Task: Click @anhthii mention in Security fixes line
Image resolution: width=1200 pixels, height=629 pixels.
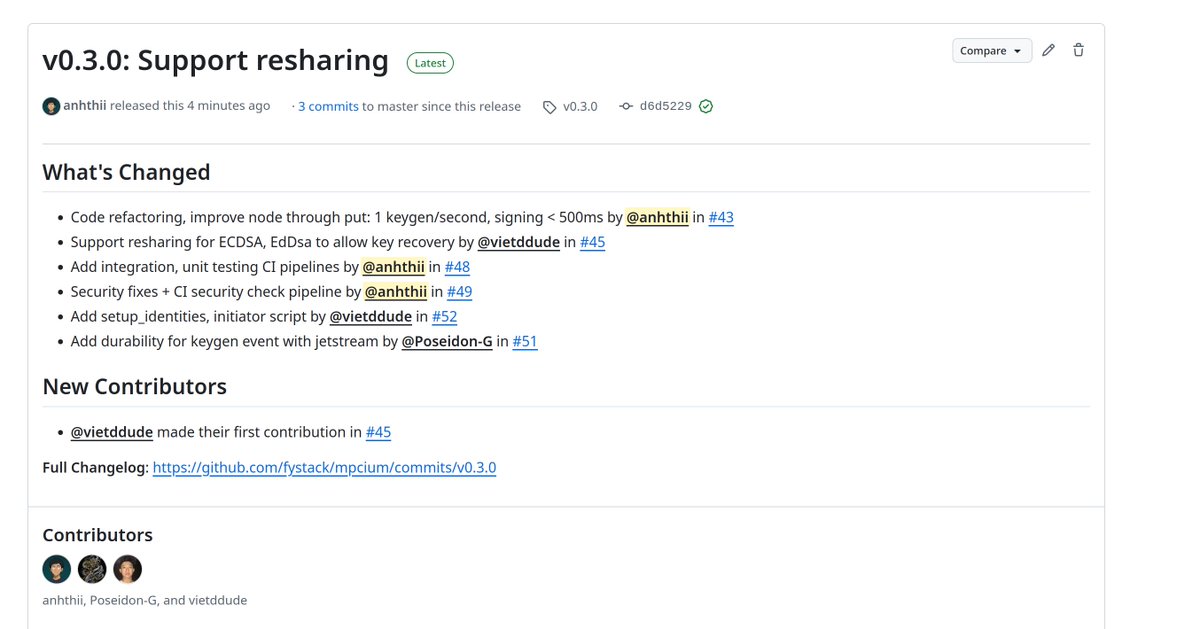Action: pos(396,292)
